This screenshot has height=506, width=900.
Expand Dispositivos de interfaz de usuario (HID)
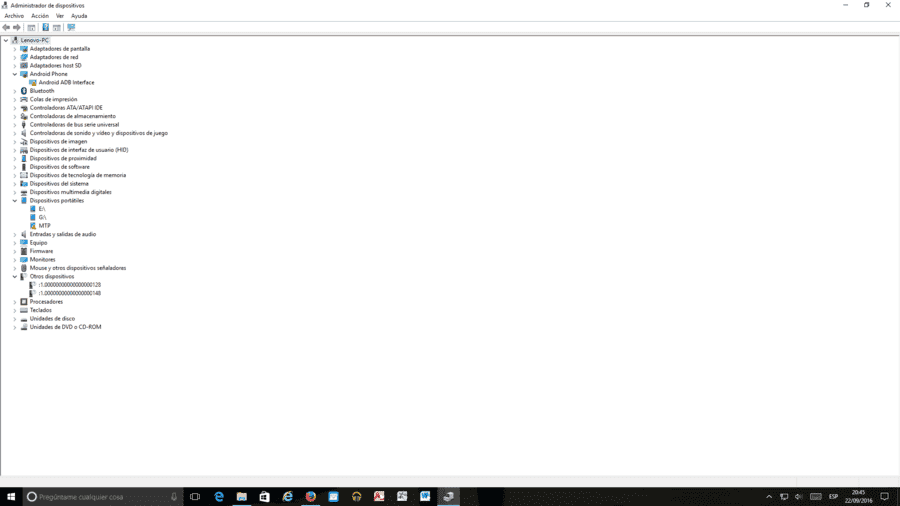[15, 150]
